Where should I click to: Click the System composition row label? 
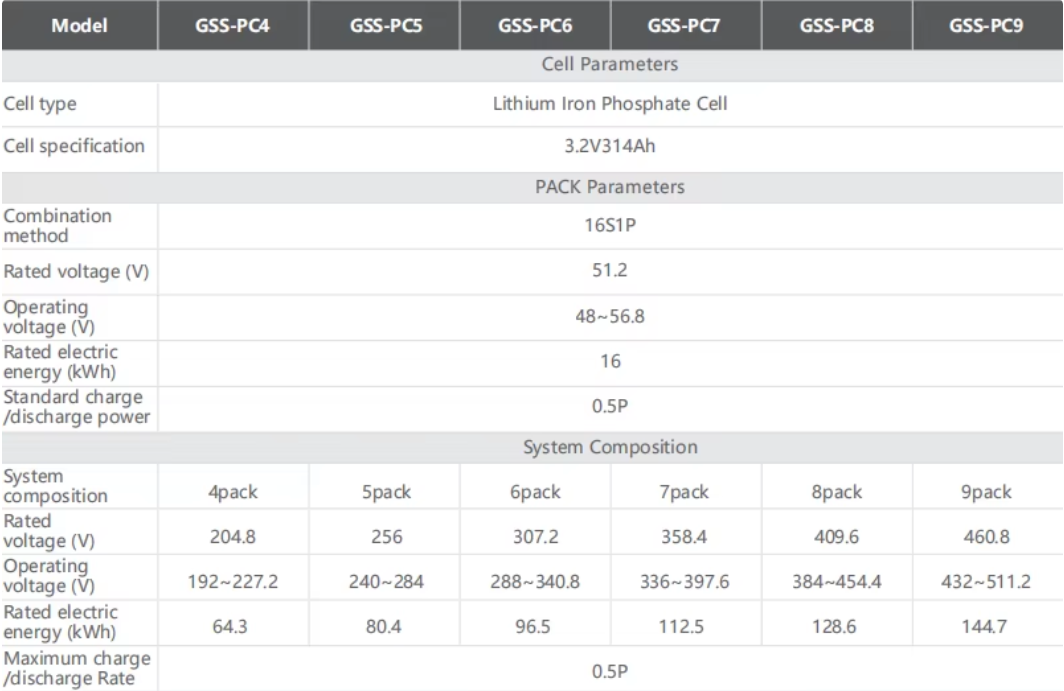56,486
